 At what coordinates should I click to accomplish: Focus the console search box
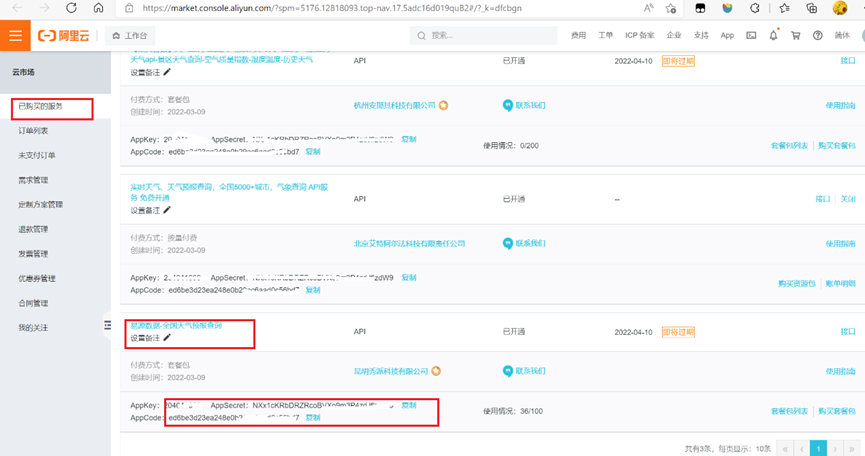coord(483,36)
